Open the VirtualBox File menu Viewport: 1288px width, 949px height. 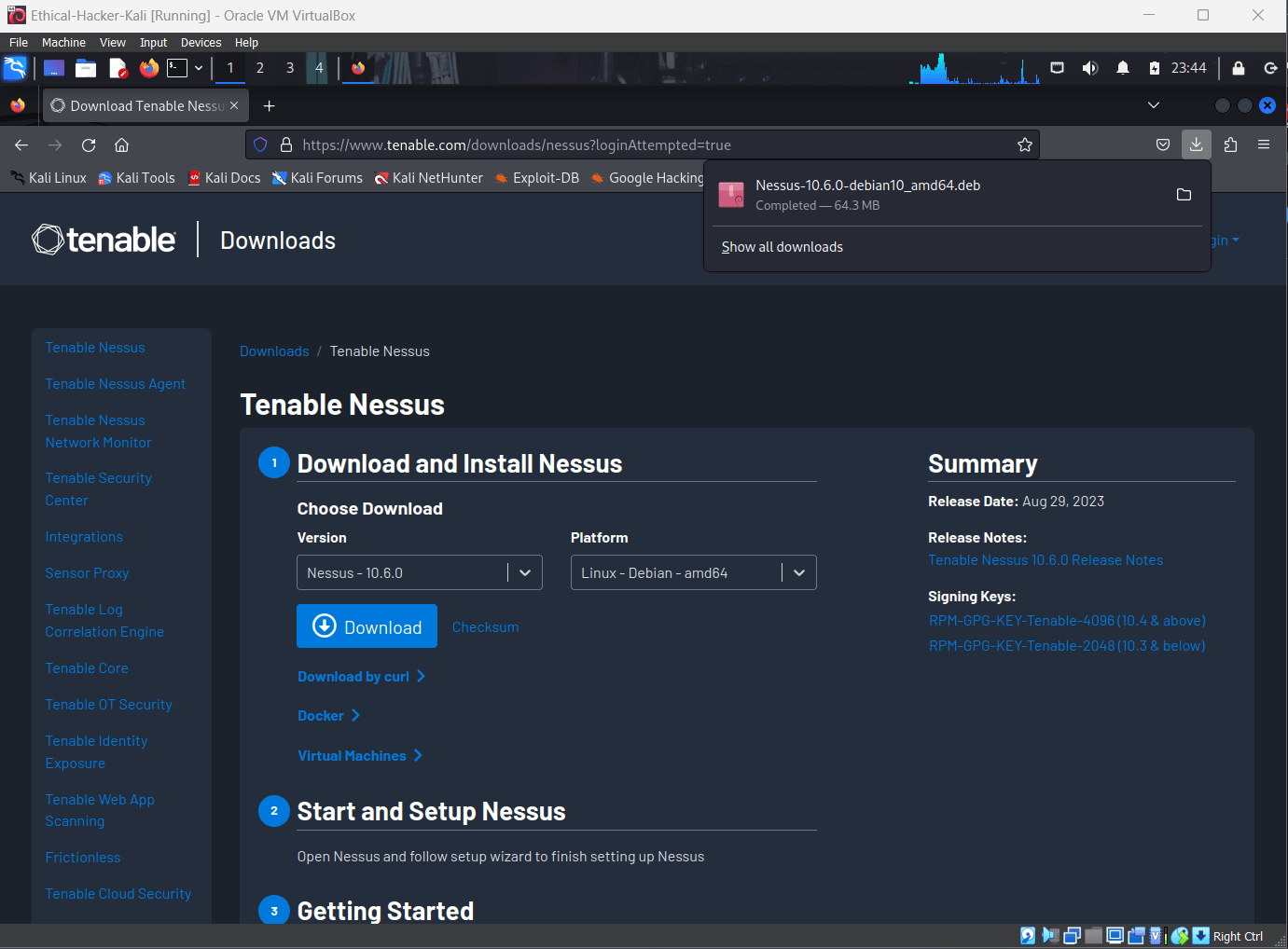pyautogui.click(x=19, y=43)
